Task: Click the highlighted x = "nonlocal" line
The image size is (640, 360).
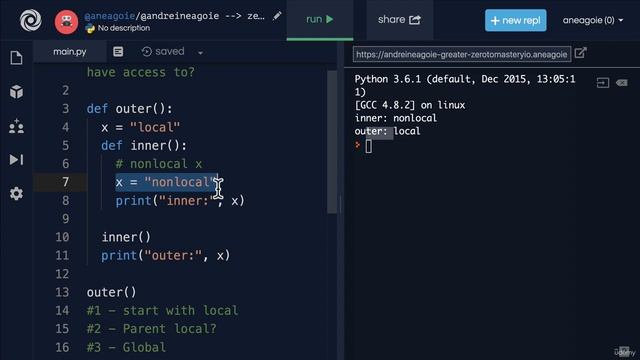Action: (x=167, y=182)
